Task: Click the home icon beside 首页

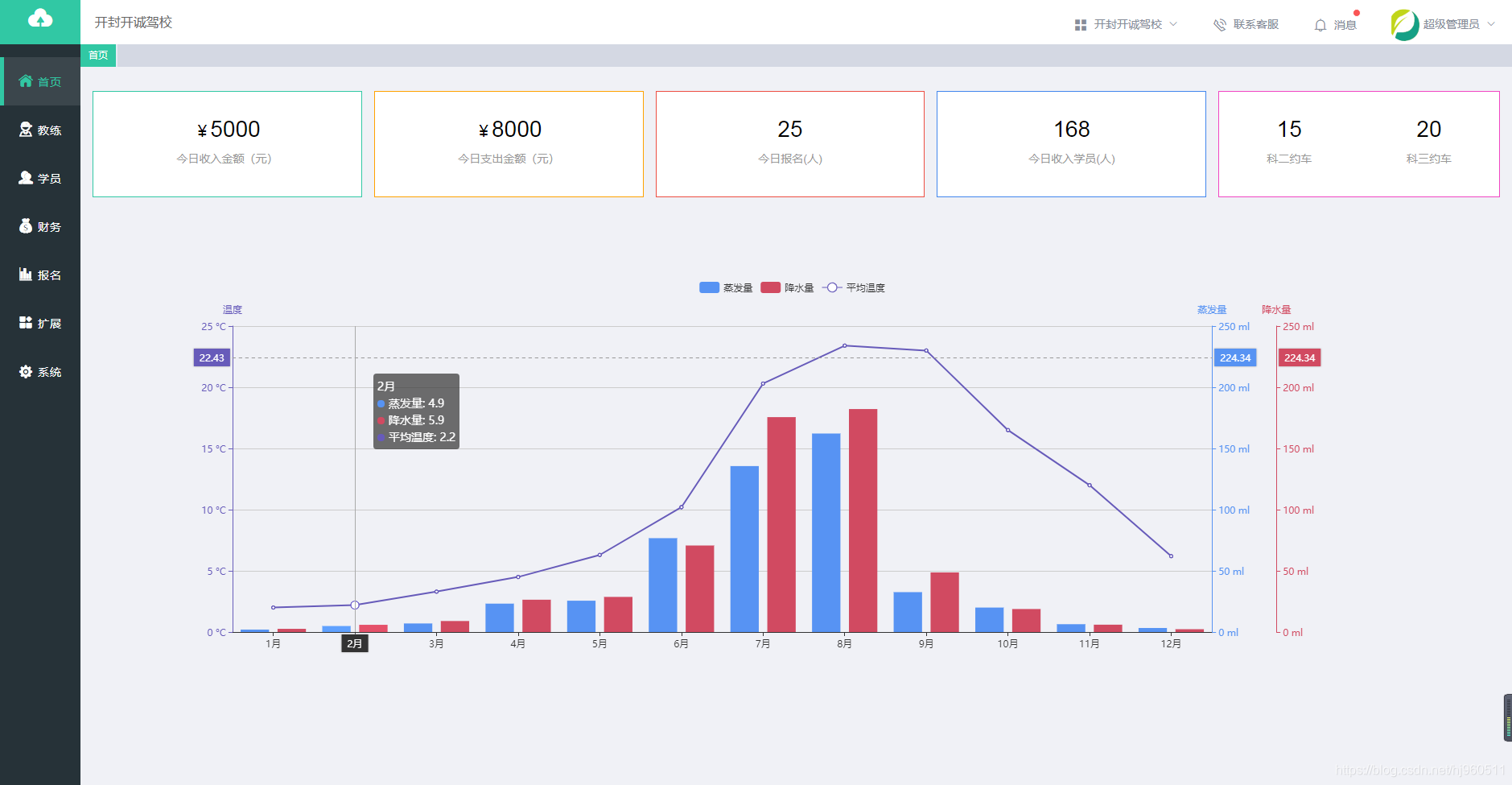Action: tap(26, 81)
